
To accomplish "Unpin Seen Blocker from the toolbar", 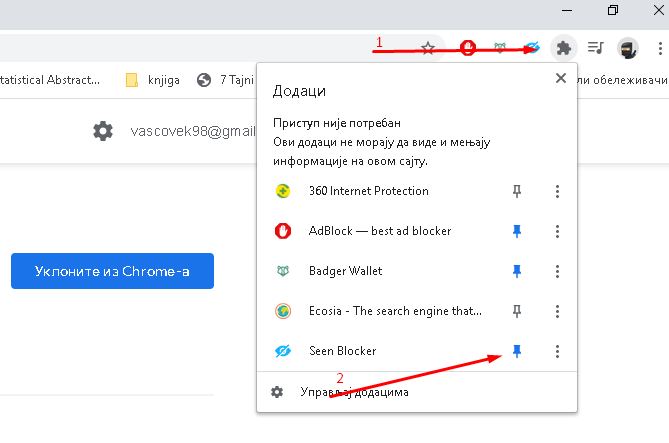I will [x=517, y=351].
